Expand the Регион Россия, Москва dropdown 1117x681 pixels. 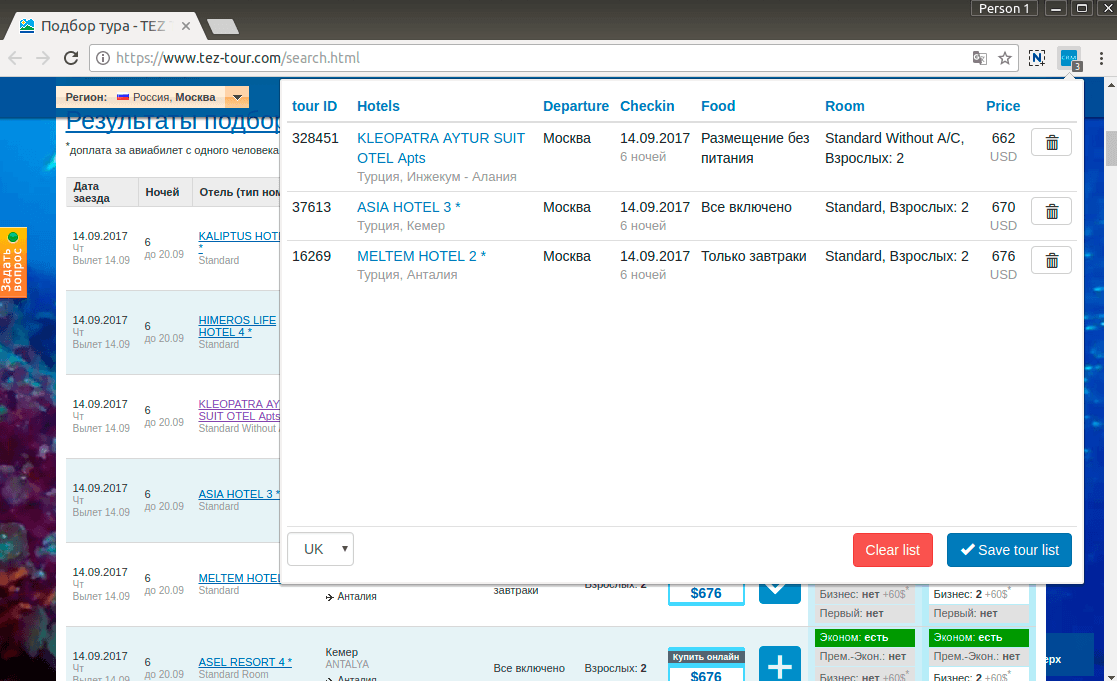click(x=237, y=97)
